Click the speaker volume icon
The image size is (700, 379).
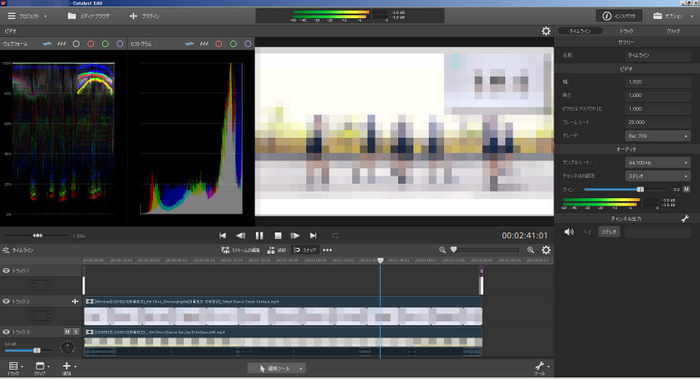click(569, 232)
